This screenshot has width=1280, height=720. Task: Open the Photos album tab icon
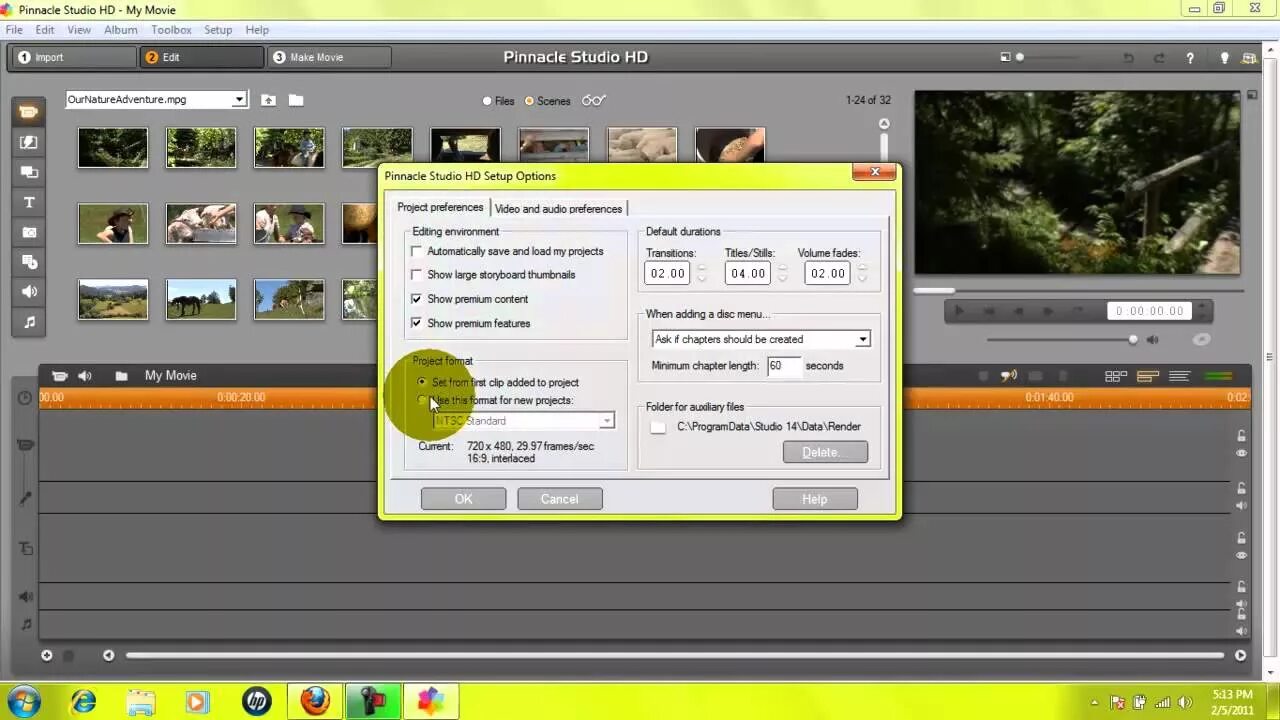[28, 232]
